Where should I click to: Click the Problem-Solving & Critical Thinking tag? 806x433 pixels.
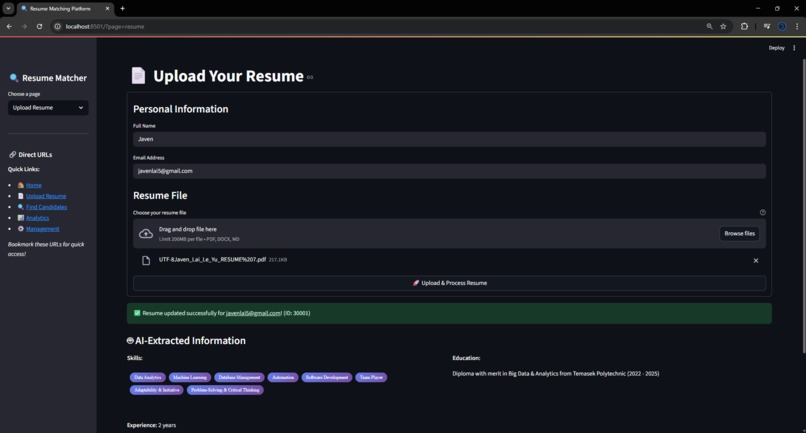pos(225,390)
